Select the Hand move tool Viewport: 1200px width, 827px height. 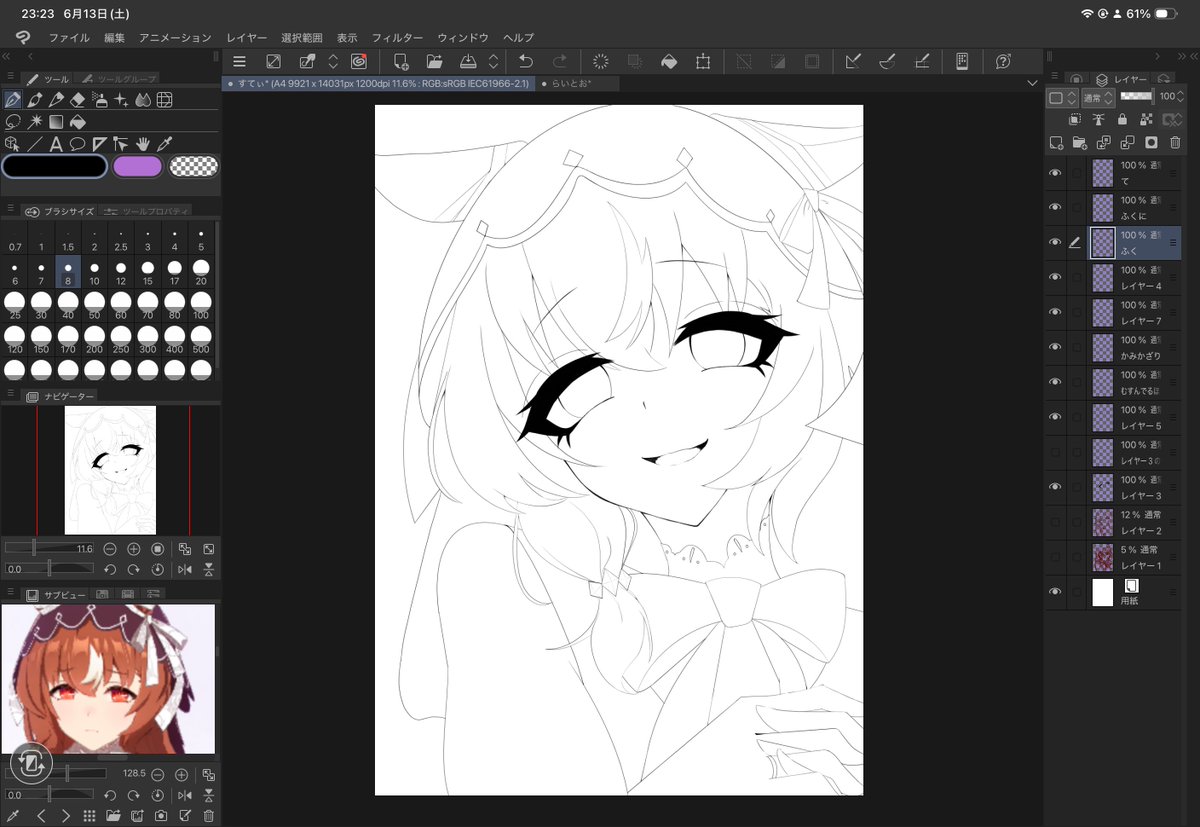(x=143, y=143)
